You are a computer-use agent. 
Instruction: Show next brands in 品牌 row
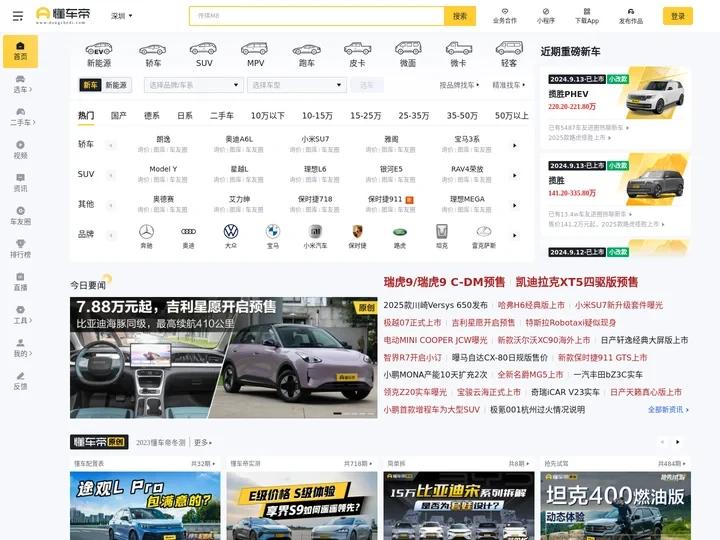(x=514, y=236)
